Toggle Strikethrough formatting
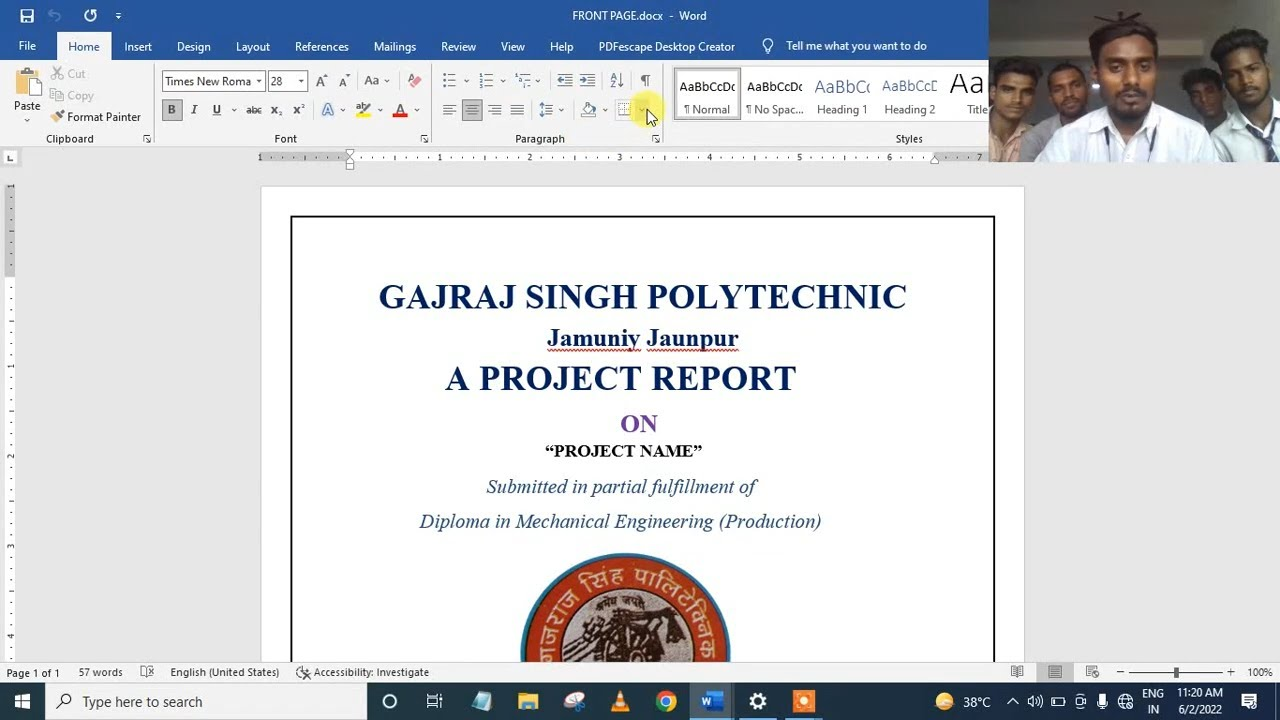The width and height of the screenshot is (1280, 720). point(253,110)
